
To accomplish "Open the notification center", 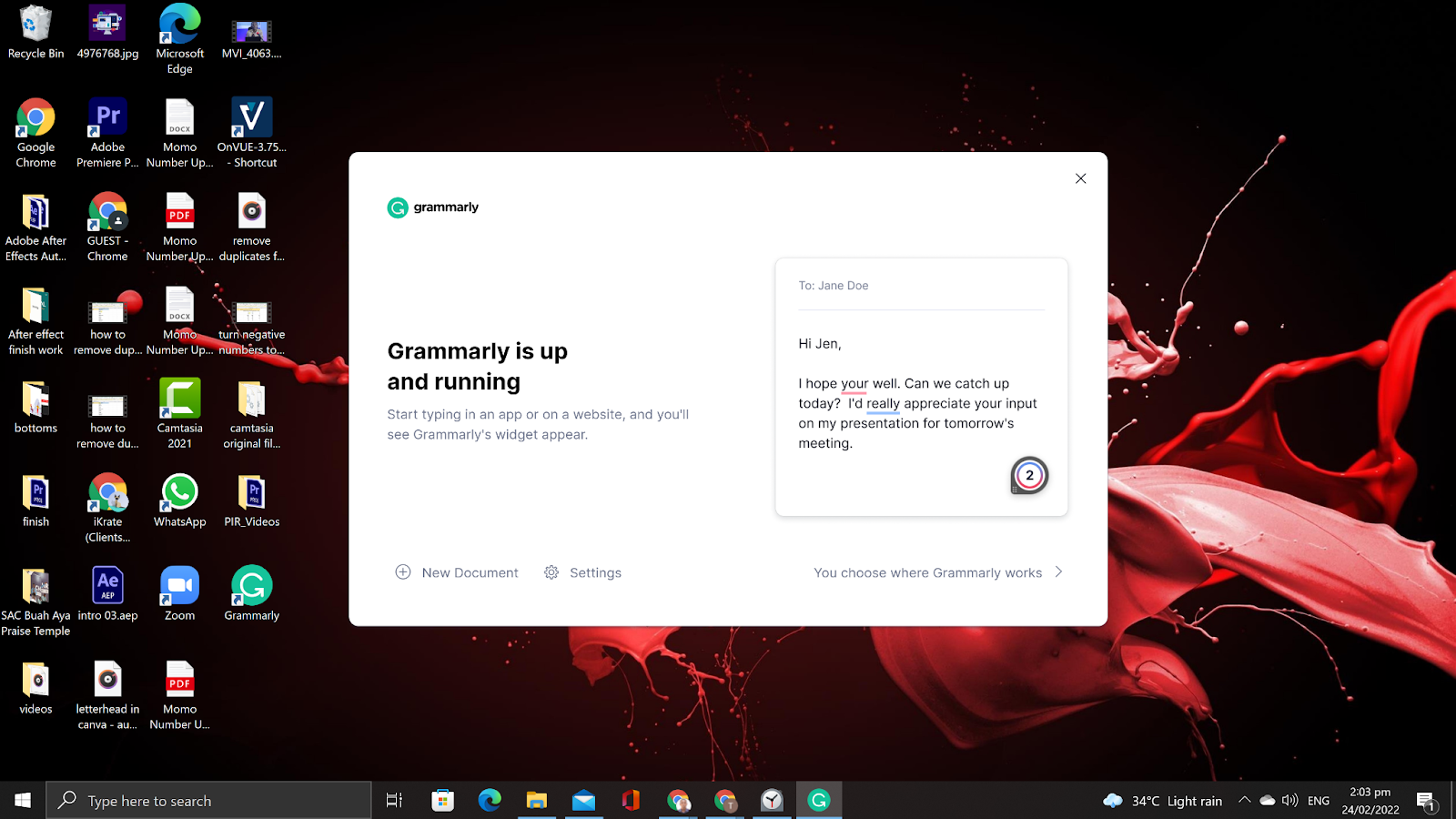I will 1426,801.
